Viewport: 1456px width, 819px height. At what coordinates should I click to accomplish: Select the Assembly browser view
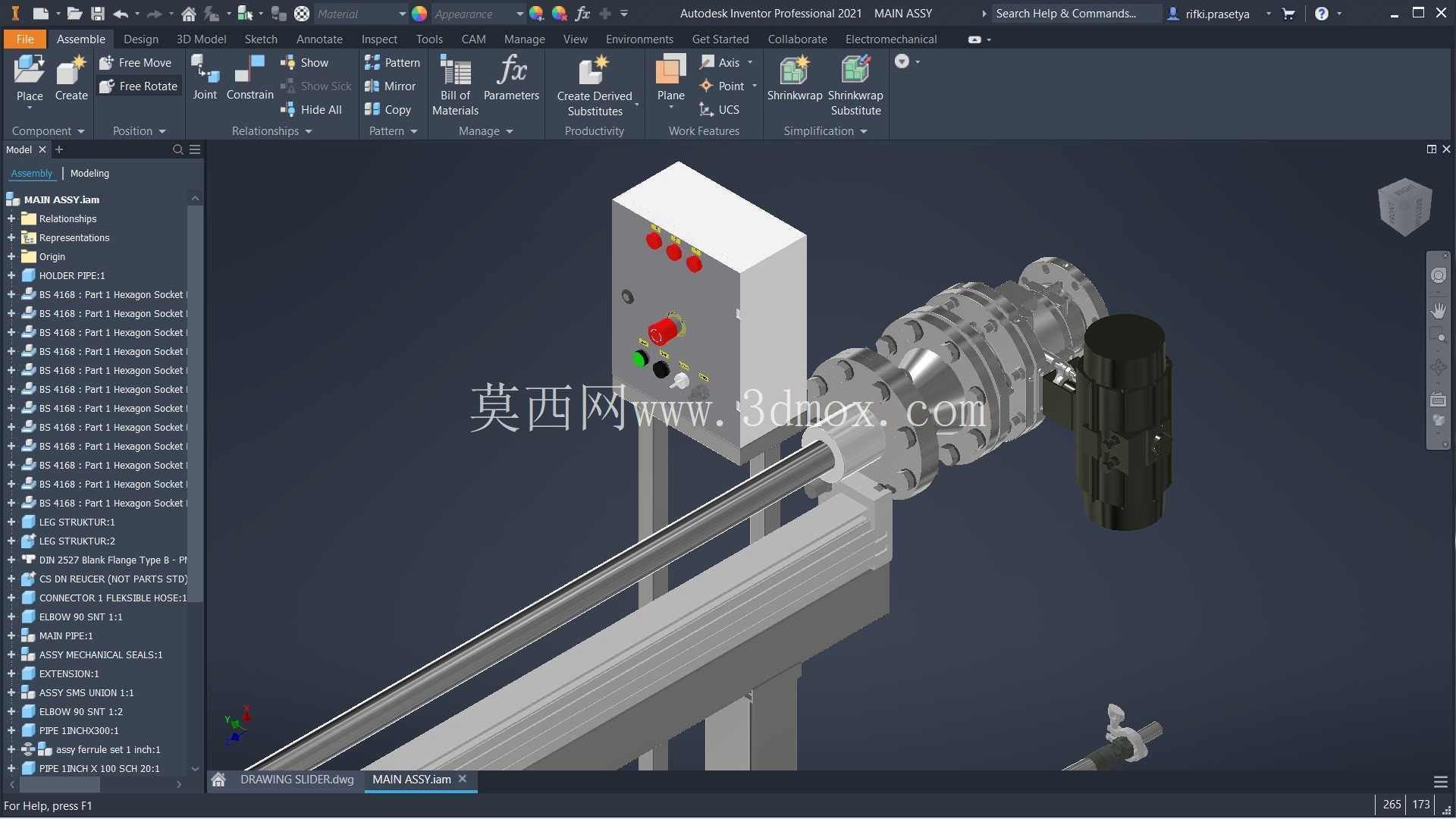click(32, 174)
